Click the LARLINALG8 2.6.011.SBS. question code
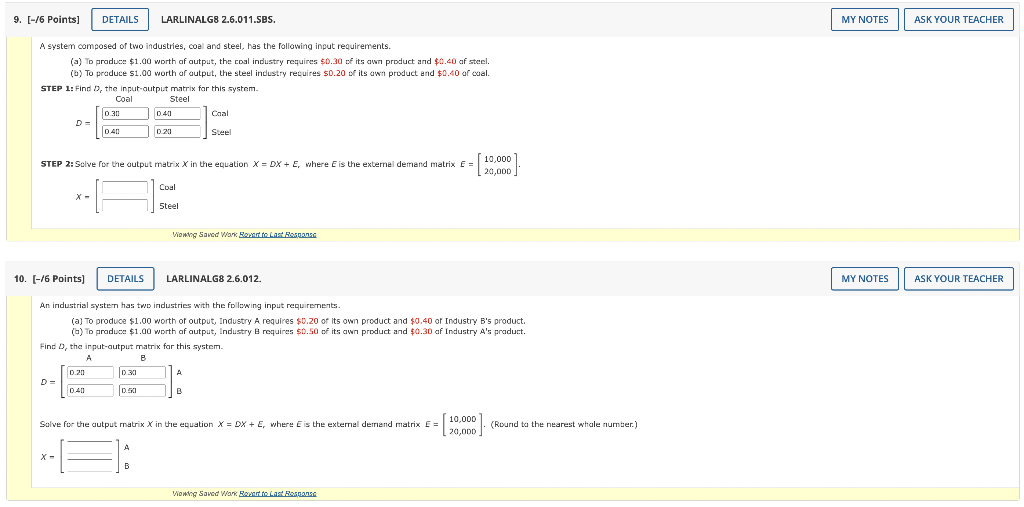This screenshot has height=507, width=1024. pos(218,20)
